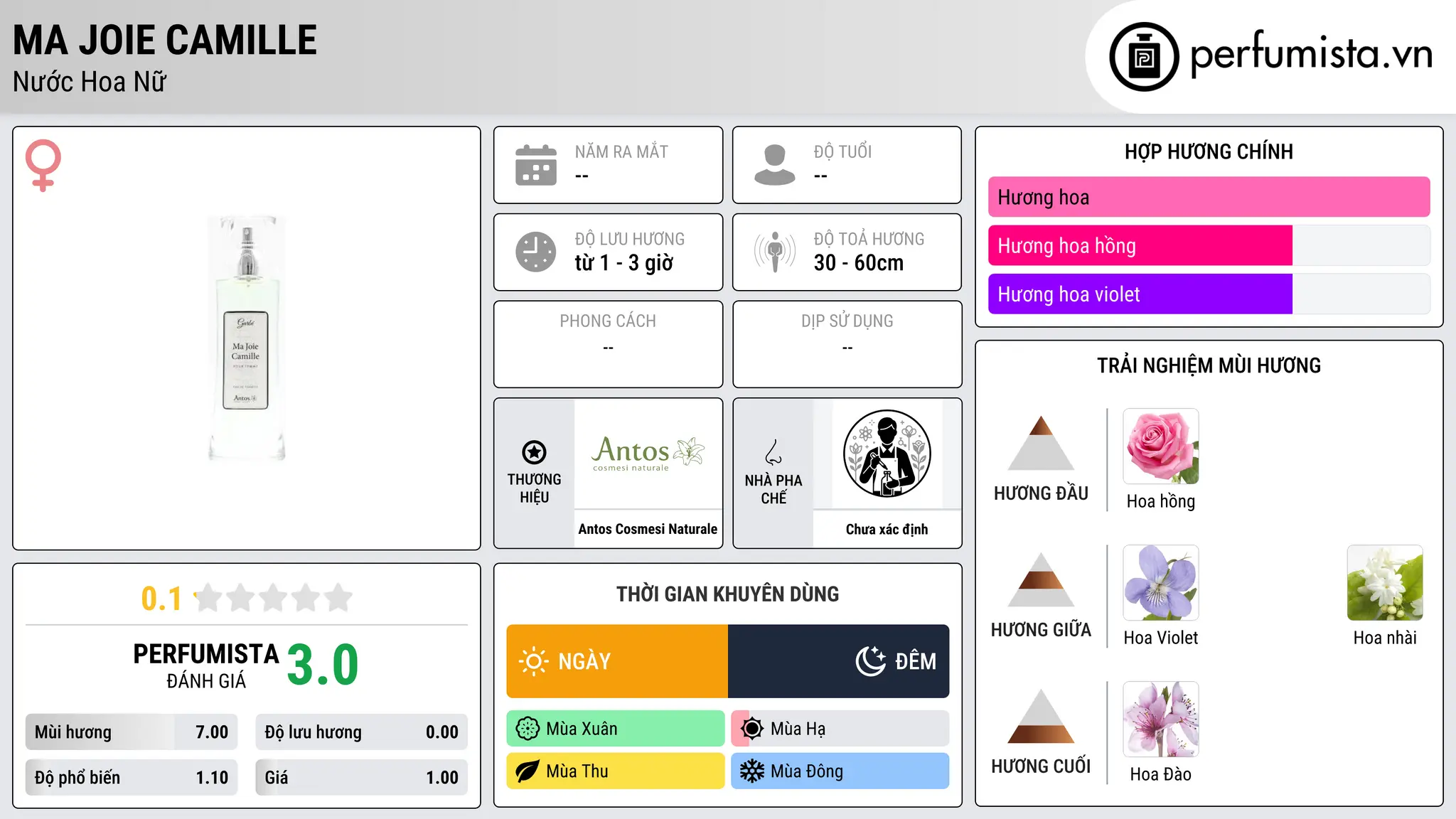This screenshot has width=1456, height=819.
Task: Click the green 3.0 Perfumista rating
Action: pos(323,665)
